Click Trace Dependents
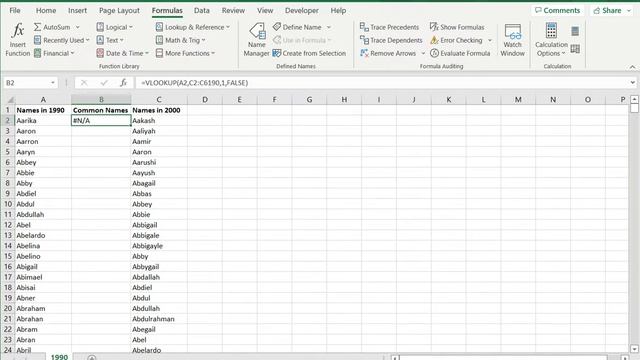The width and height of the screenshot is (640, 360). pyautogui.click(x=391, y=40)
